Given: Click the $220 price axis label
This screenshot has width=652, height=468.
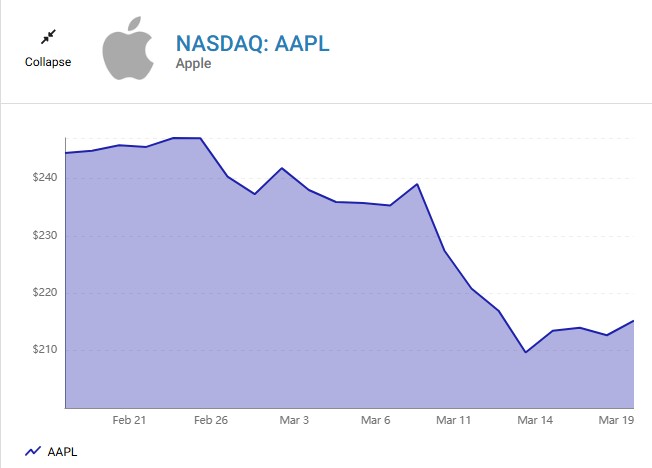Looking at the screenshot, I should 46,293.
